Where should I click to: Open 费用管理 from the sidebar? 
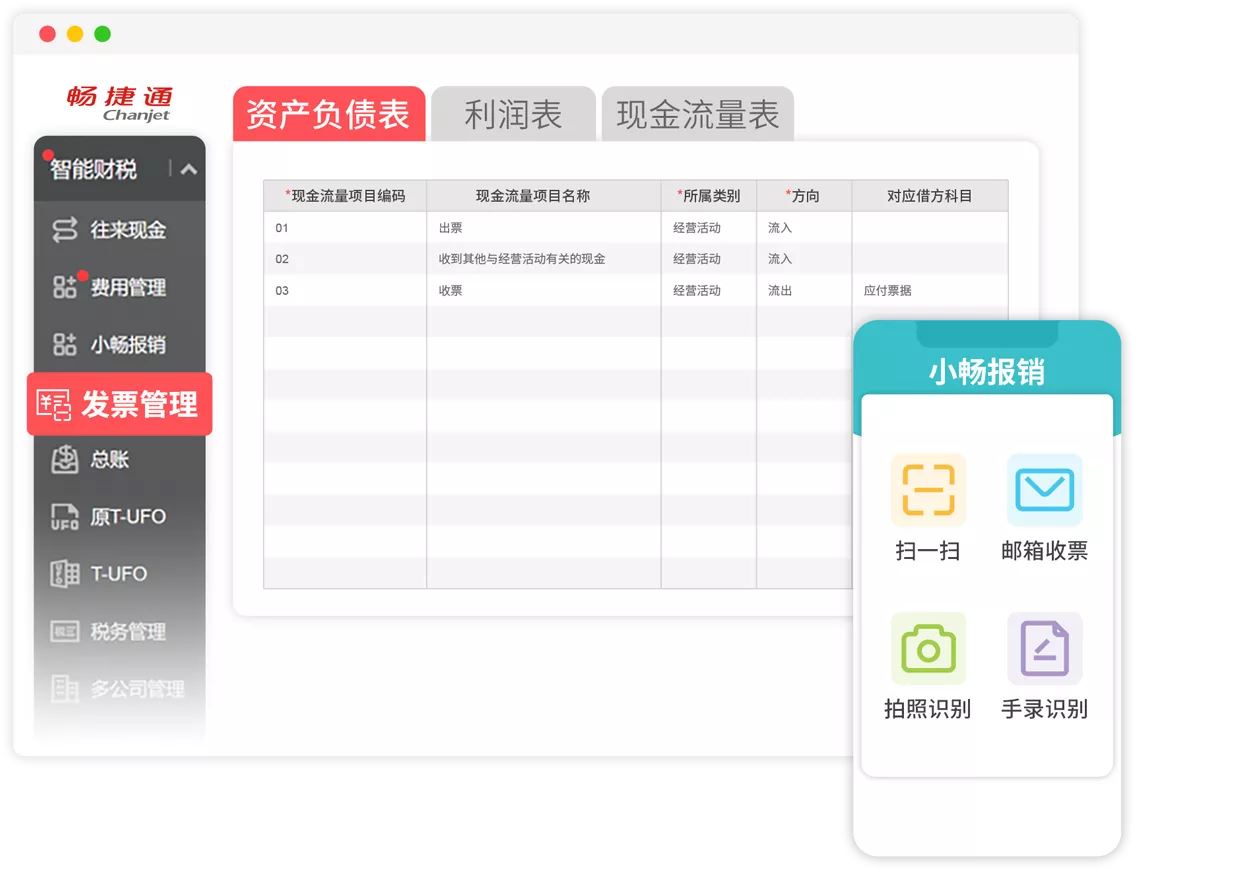coord(127,288)
